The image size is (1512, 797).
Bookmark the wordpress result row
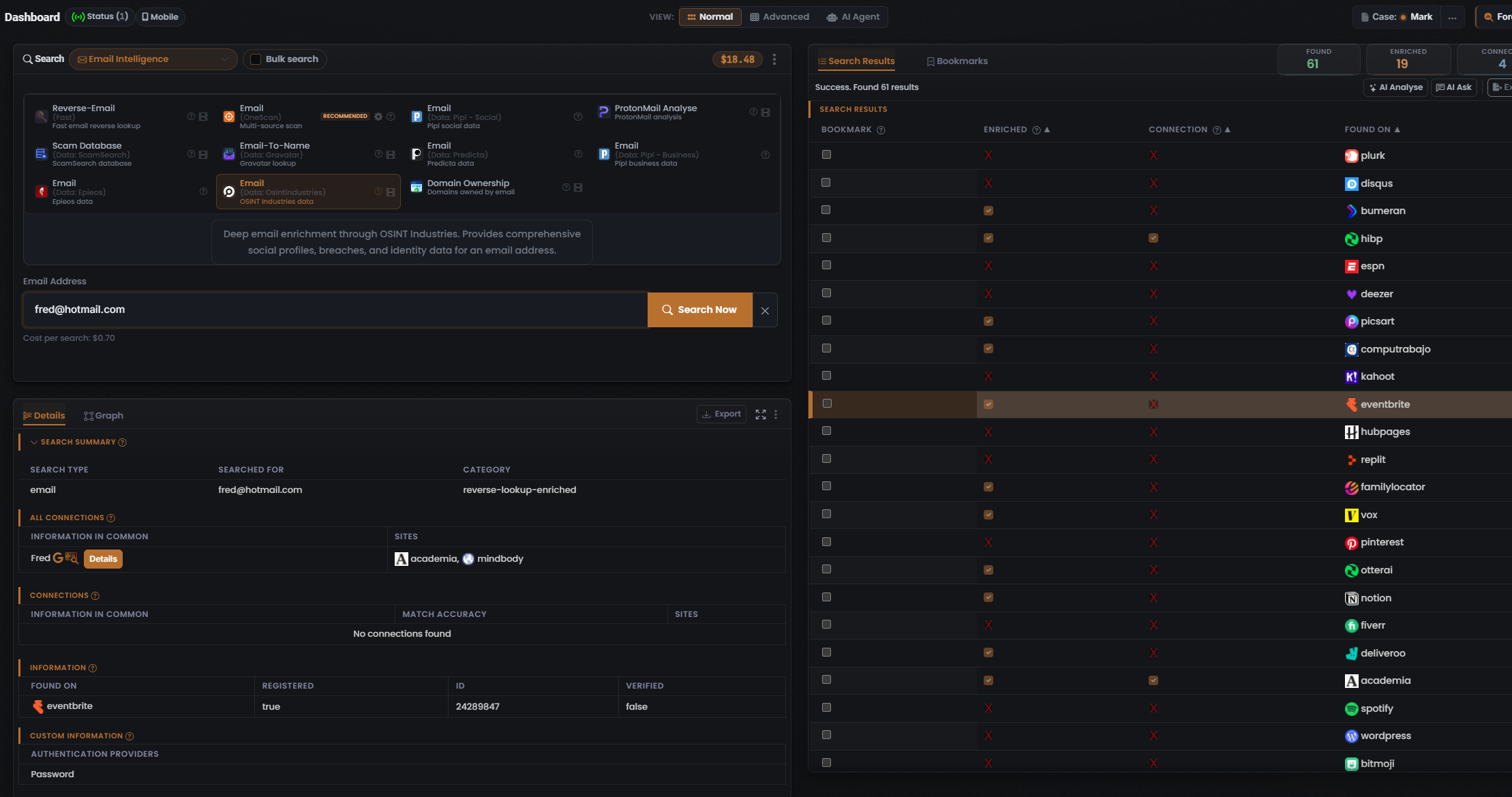tap(826, 735)
